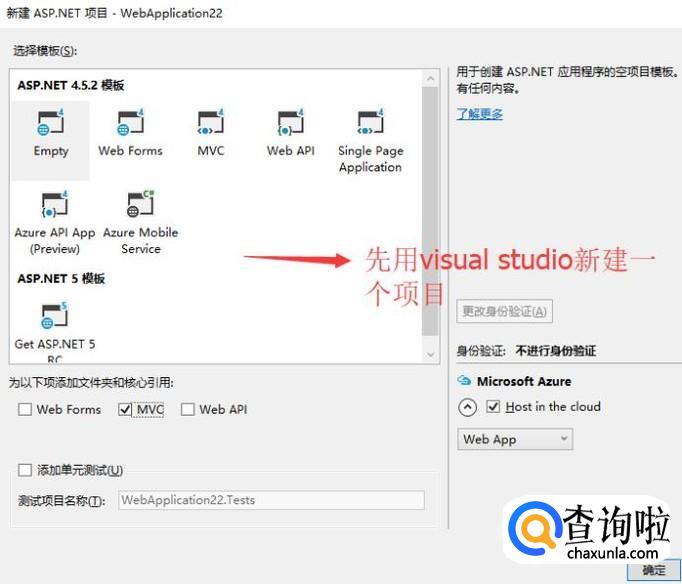Viewport: 682px width, 584px height.
Task: Click the Azure Mobile Service label
Action: (140, 240)
